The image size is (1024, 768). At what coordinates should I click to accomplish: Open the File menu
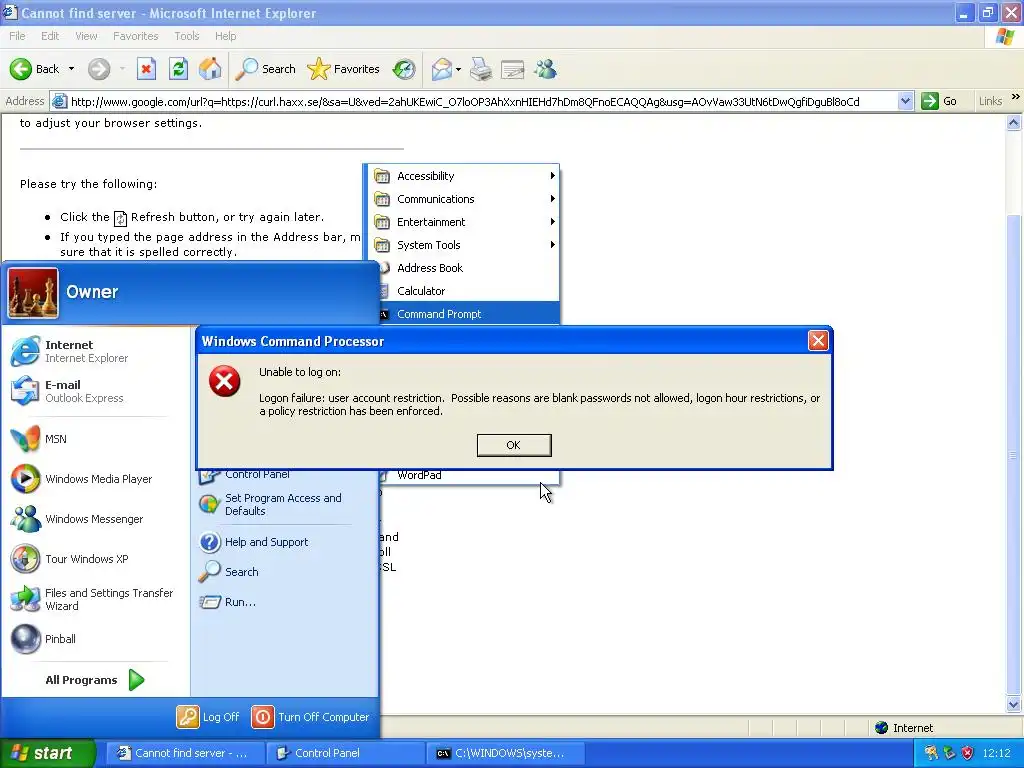tap(18, 36)
